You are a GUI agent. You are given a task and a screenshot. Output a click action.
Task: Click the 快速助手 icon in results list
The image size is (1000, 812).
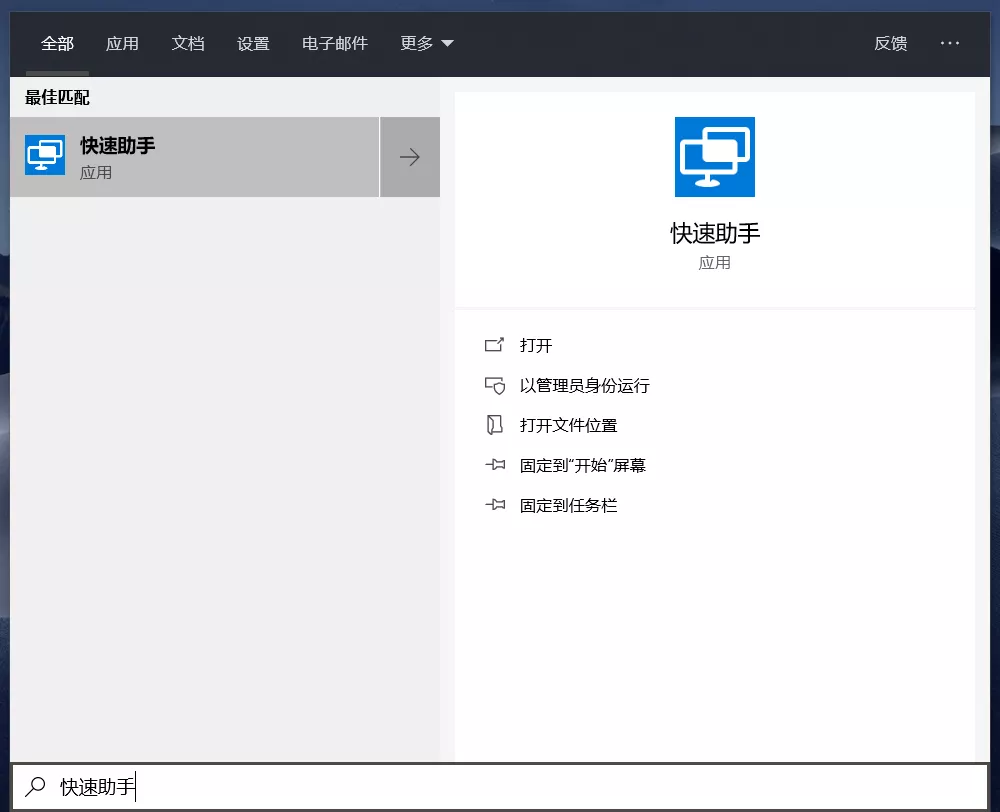tap(45, 155)
